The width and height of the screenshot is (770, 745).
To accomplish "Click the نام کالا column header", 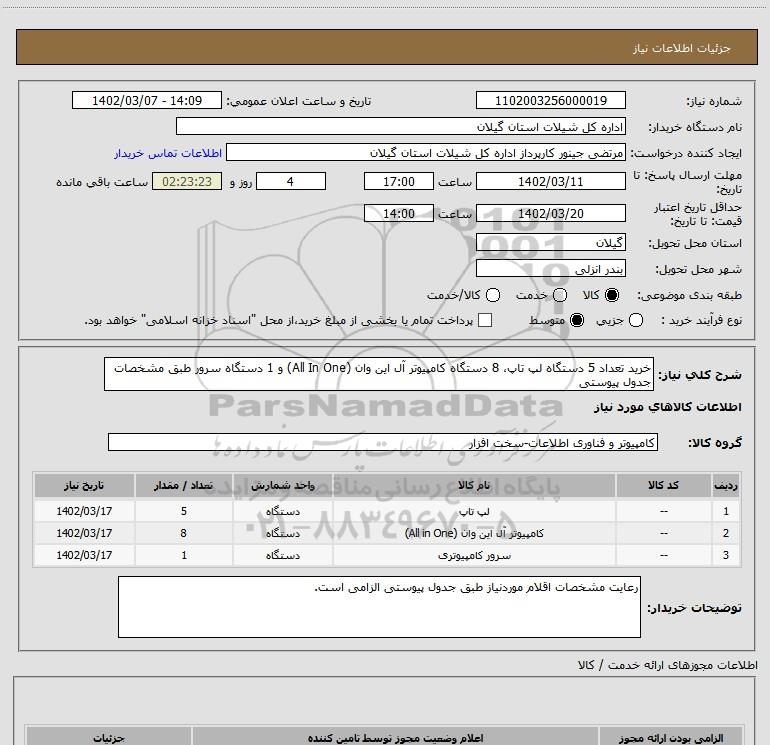I will tap(474, 485).
